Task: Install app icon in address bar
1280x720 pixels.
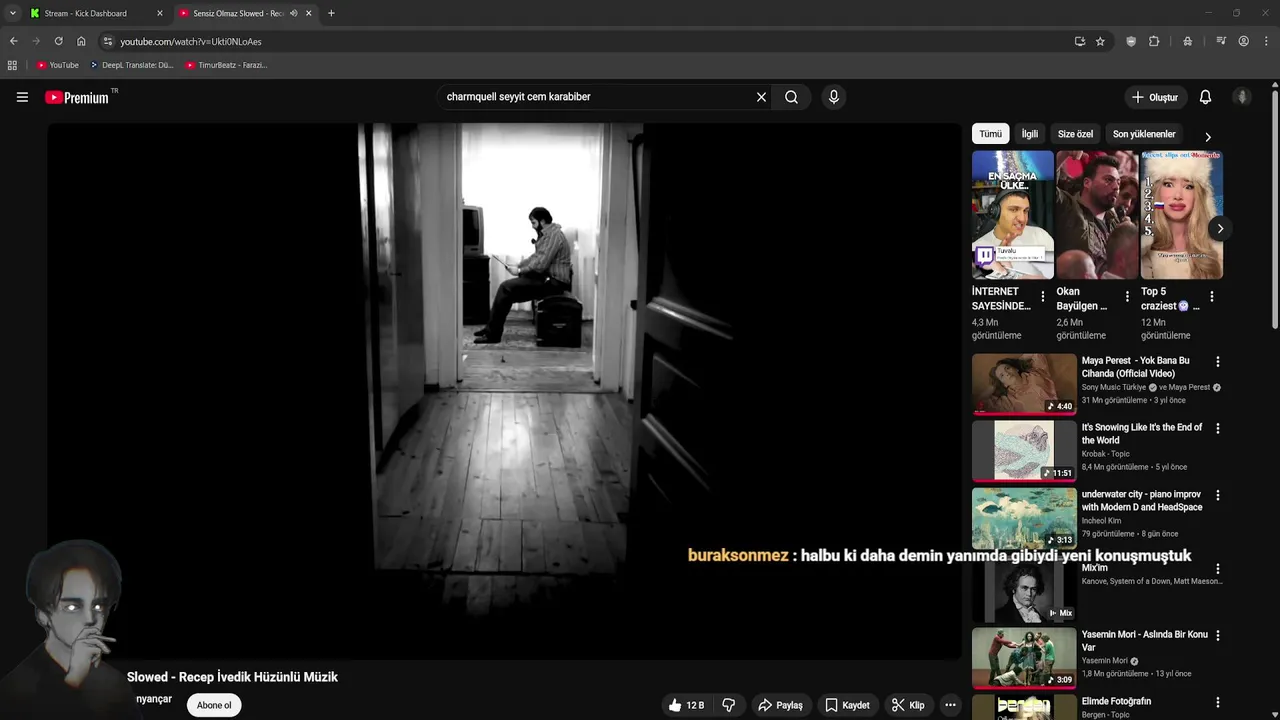Action: click(x=1080, y=41)
